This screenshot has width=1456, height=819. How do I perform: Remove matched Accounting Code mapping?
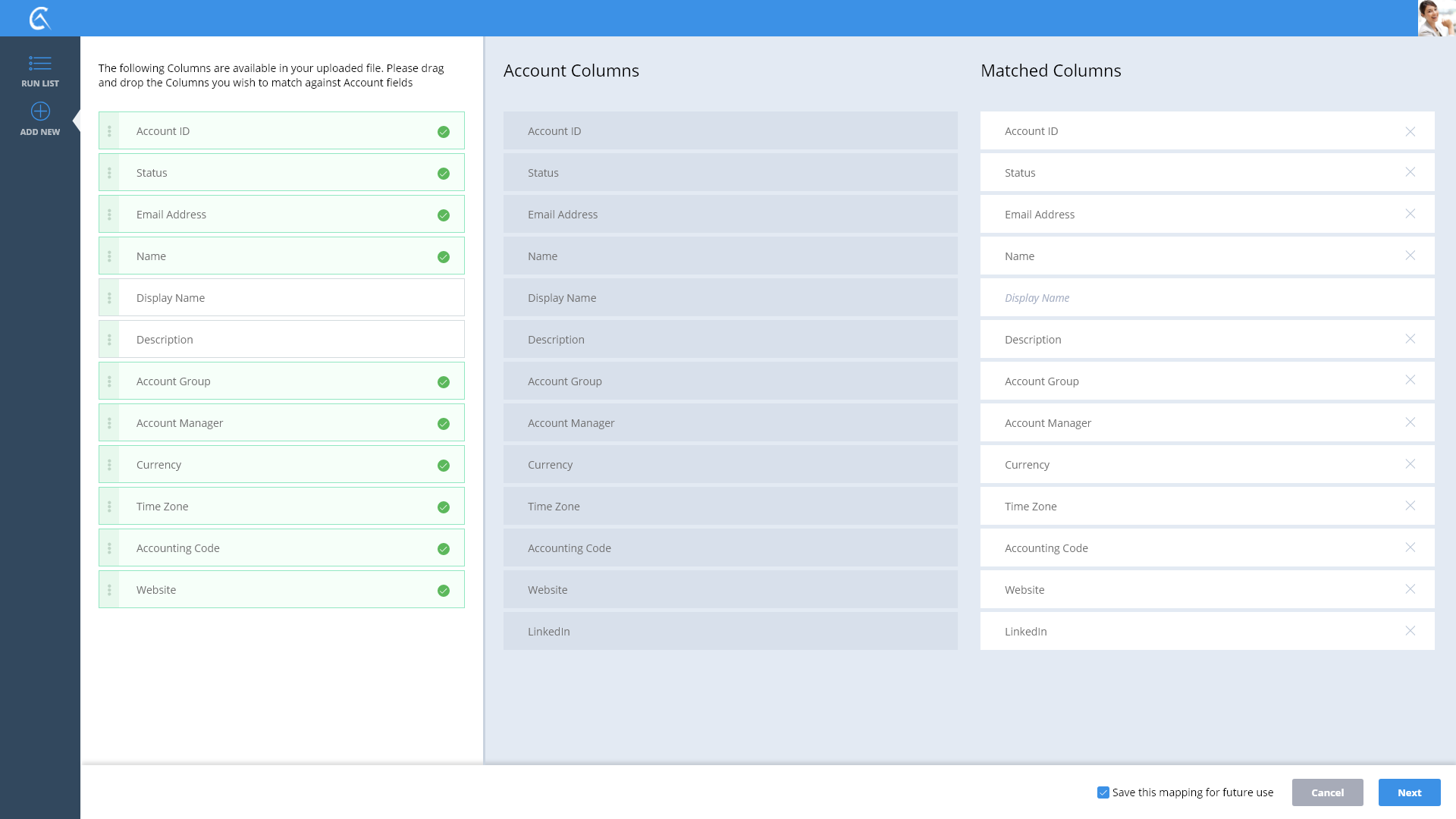pos(1410,548)
